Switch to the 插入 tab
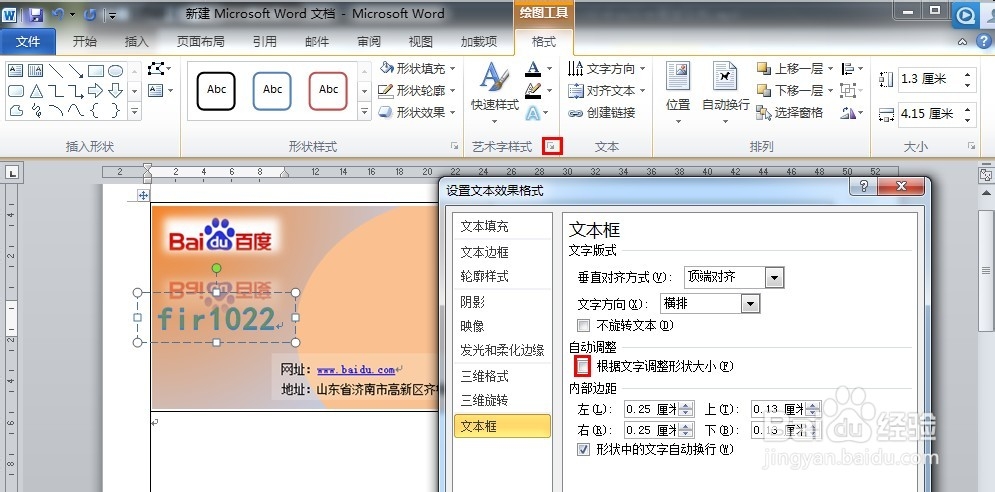This screenshot has height=492, width=995. point(136,42)
